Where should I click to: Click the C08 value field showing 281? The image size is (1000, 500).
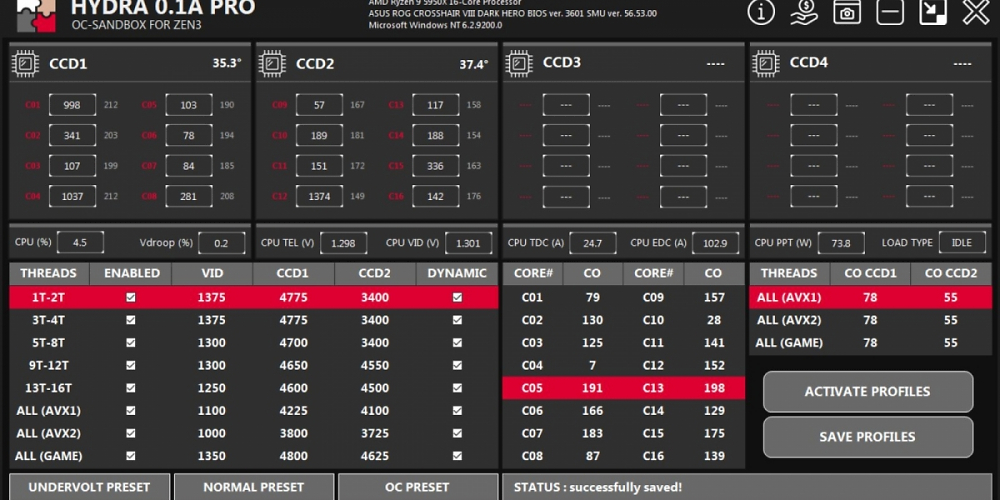[x=189, y=196]
